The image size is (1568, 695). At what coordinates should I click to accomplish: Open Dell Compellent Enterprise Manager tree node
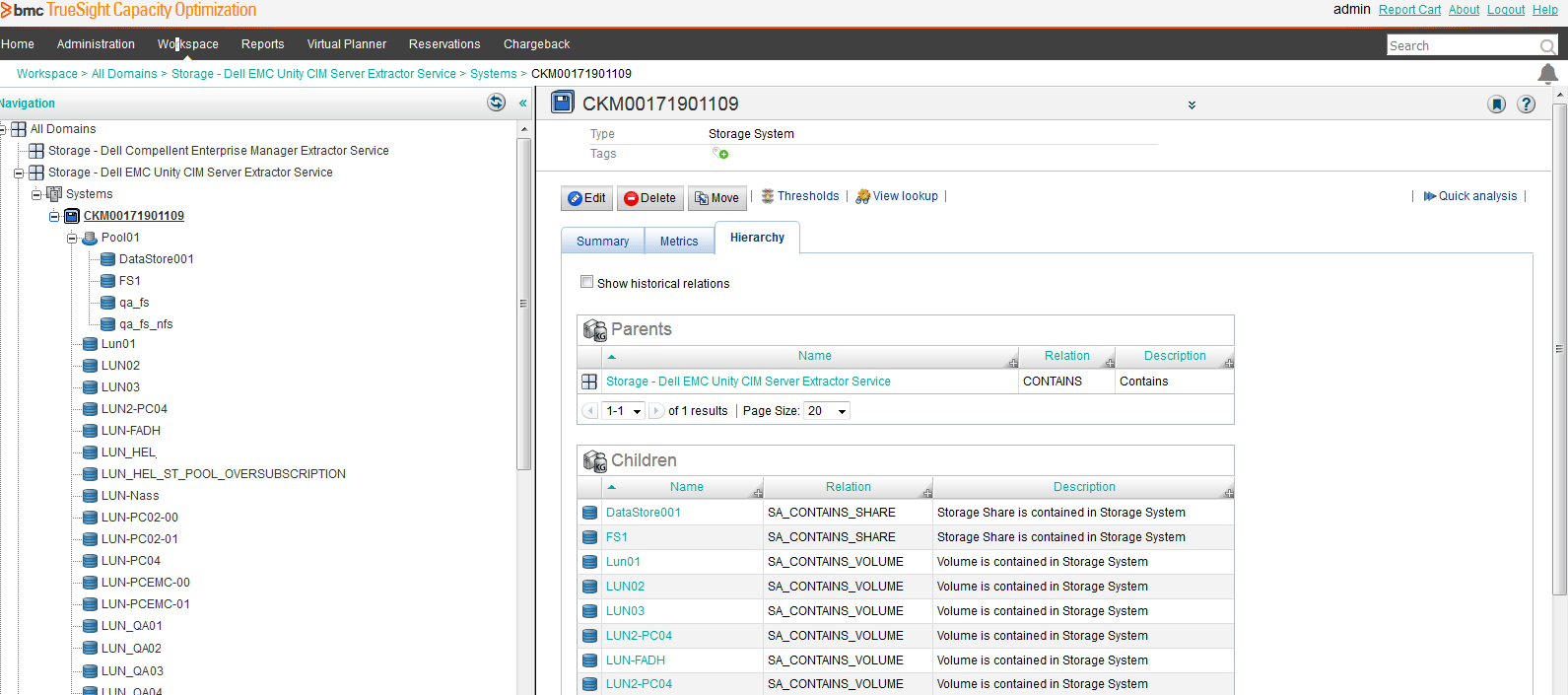[219, 151]
